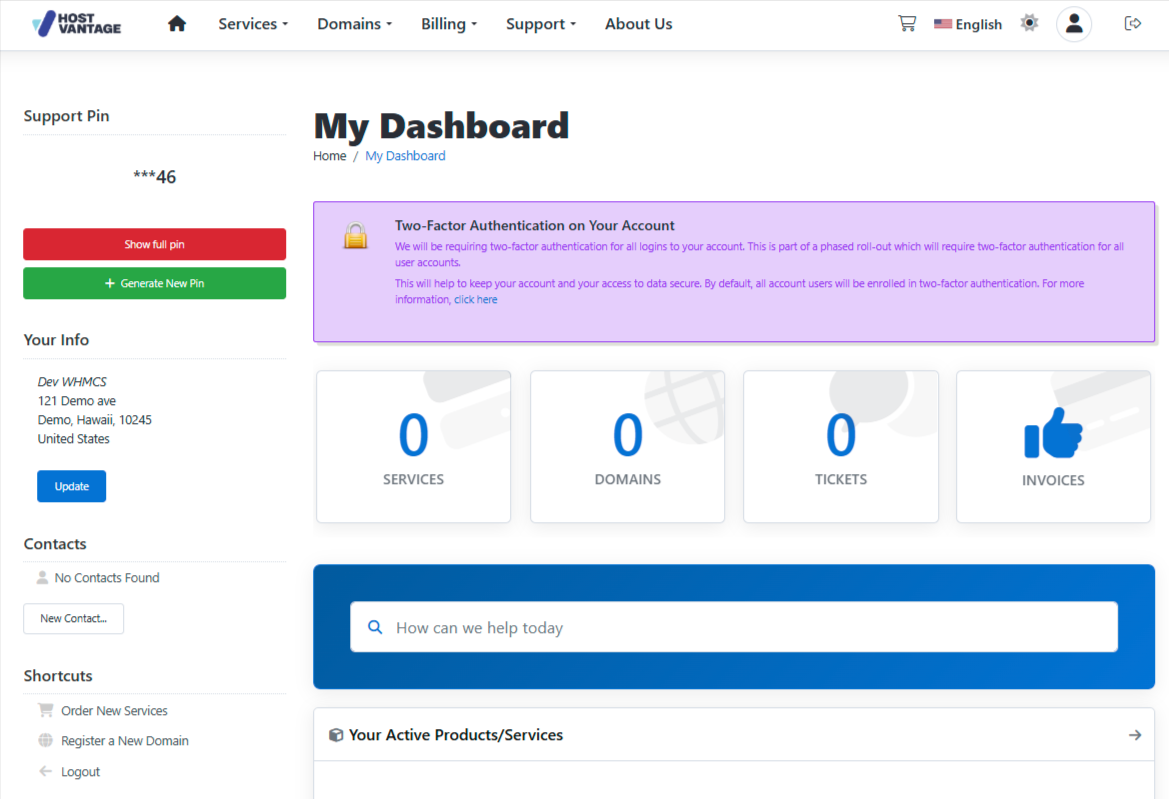Screen dimensions: 1169x799
Task: Focus the 'How can we help today' search field
Action: pos(734,627)
